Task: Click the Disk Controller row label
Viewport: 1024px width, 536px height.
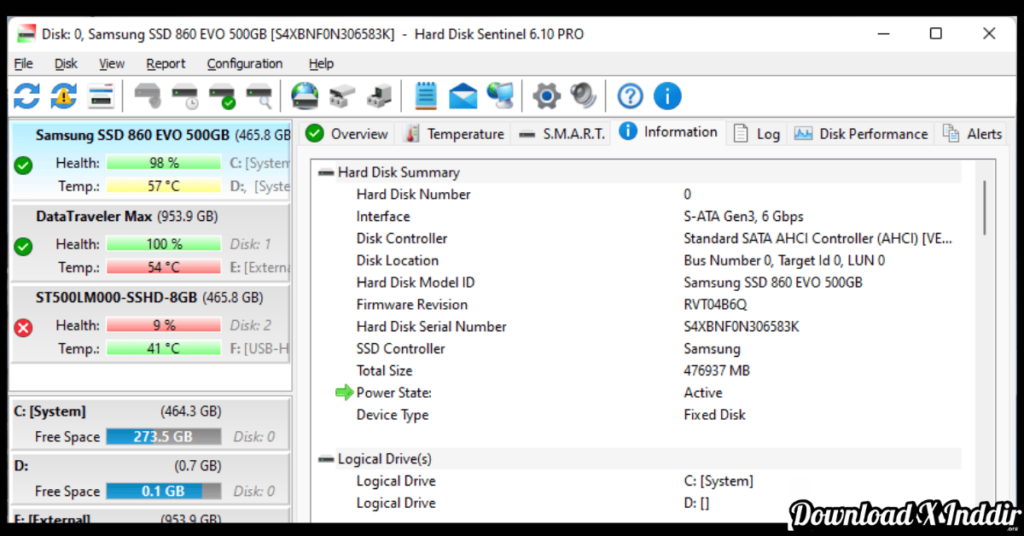Action: coord(402,238)
